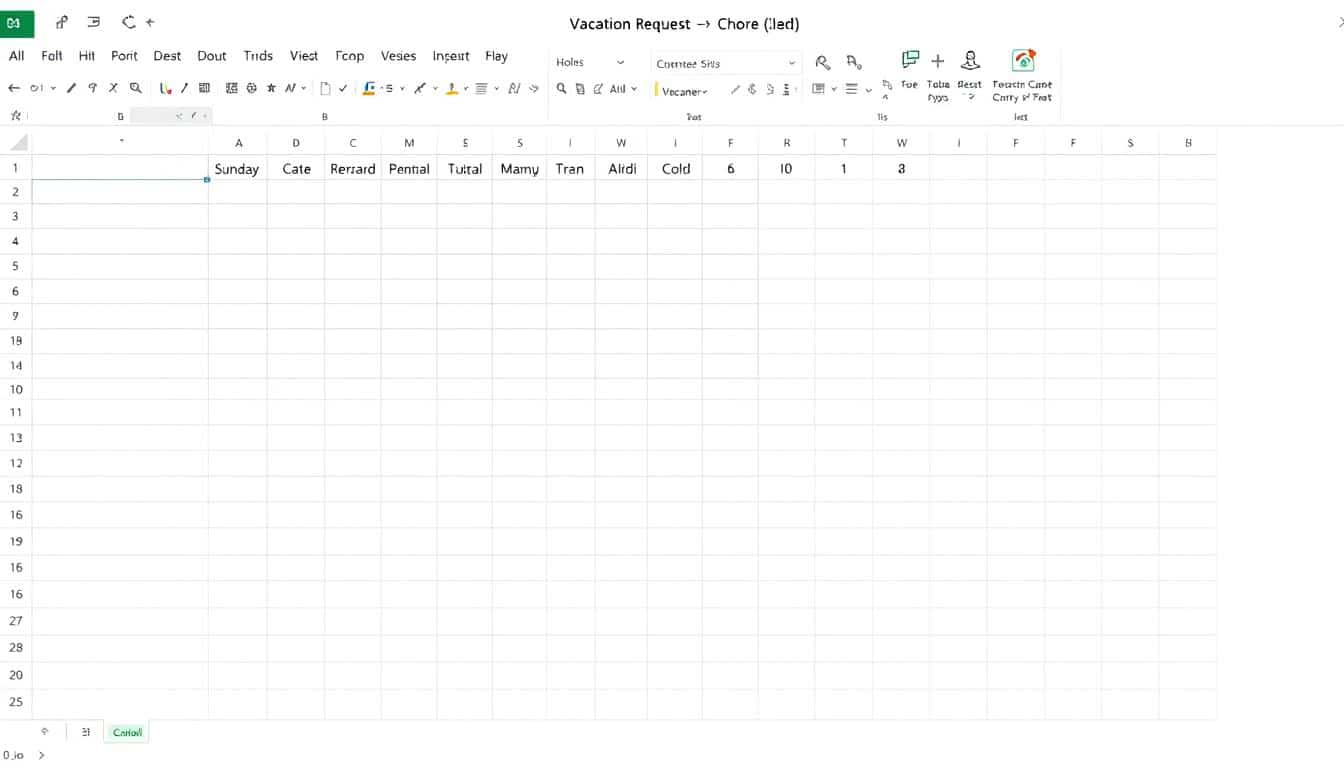Click the blue fill color icon

pyautogui.click(x=369, y=88)
